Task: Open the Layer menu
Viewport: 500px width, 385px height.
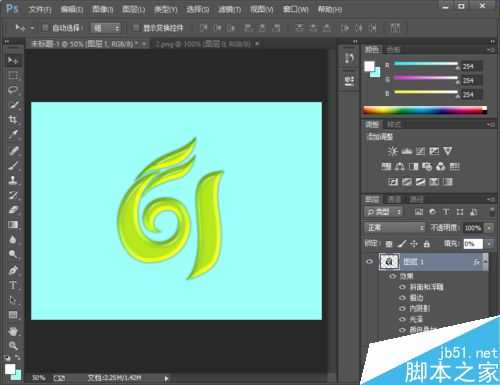Action: 133,10
